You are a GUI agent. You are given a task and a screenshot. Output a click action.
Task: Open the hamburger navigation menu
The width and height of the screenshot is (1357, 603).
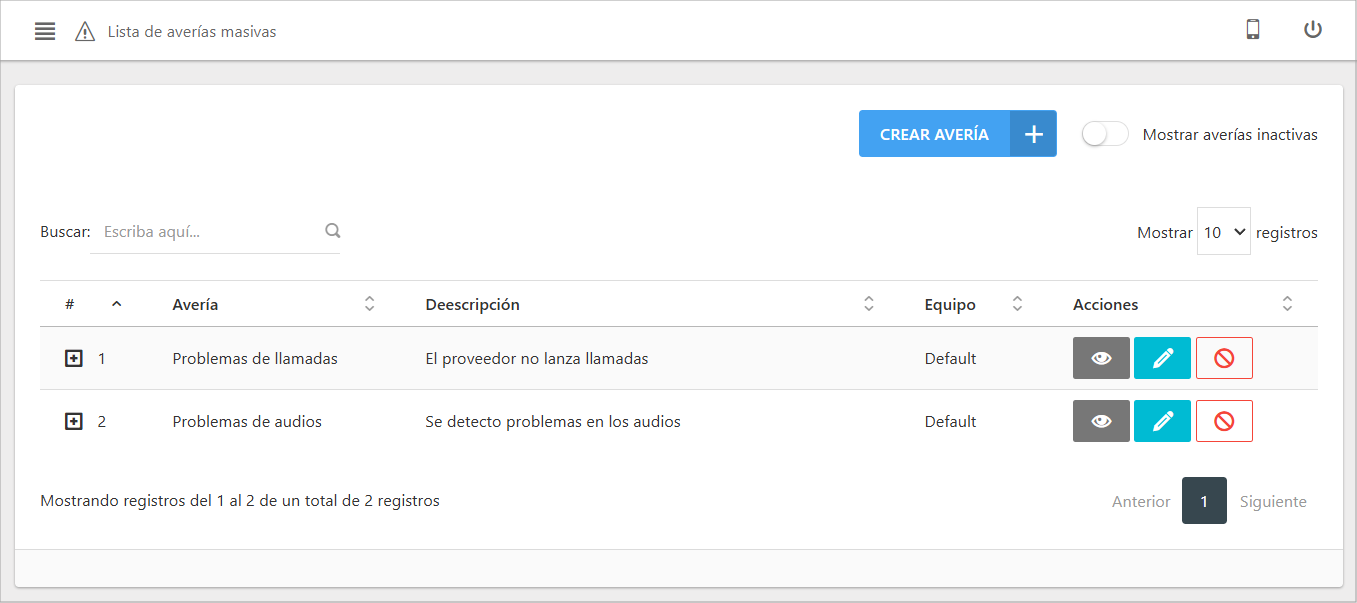[x=44, y=30]
